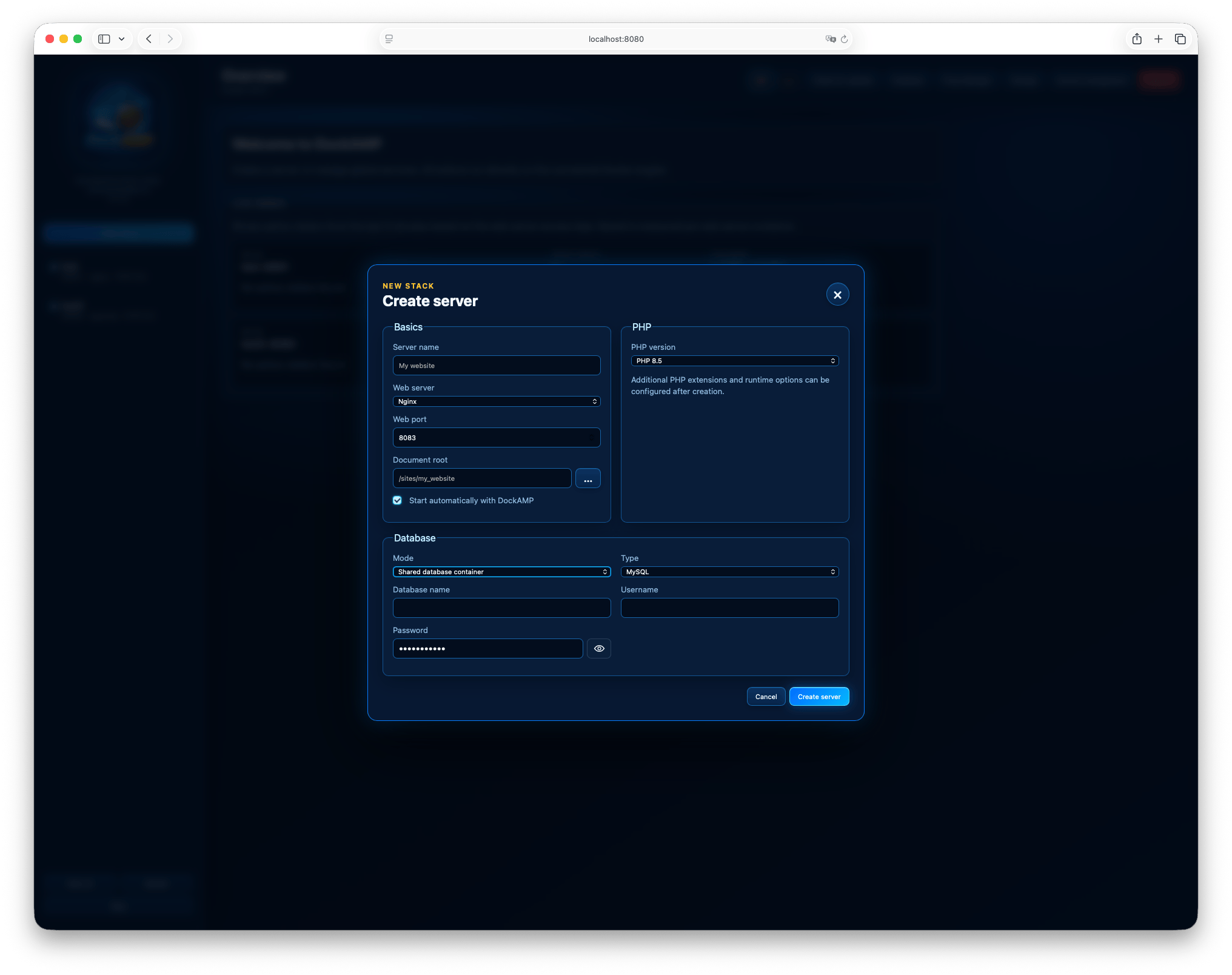This screenshot has height=975, width=1232.
Task: Click the Document root input field
Action: pyautogui.click(x=482, y=478)
